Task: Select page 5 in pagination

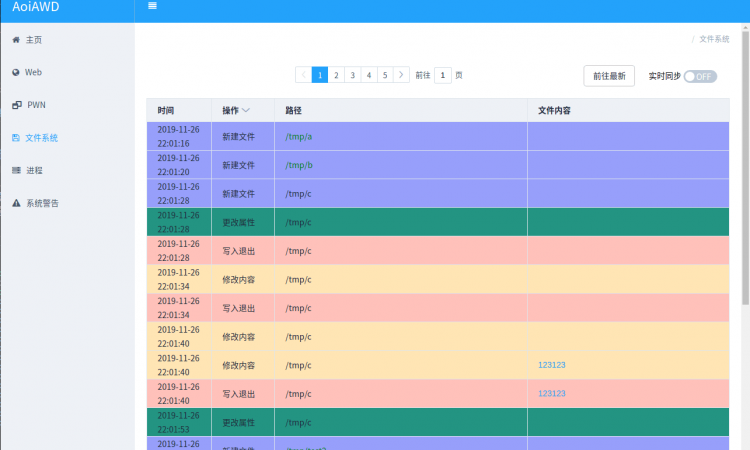Action: (x=385, y=75)
